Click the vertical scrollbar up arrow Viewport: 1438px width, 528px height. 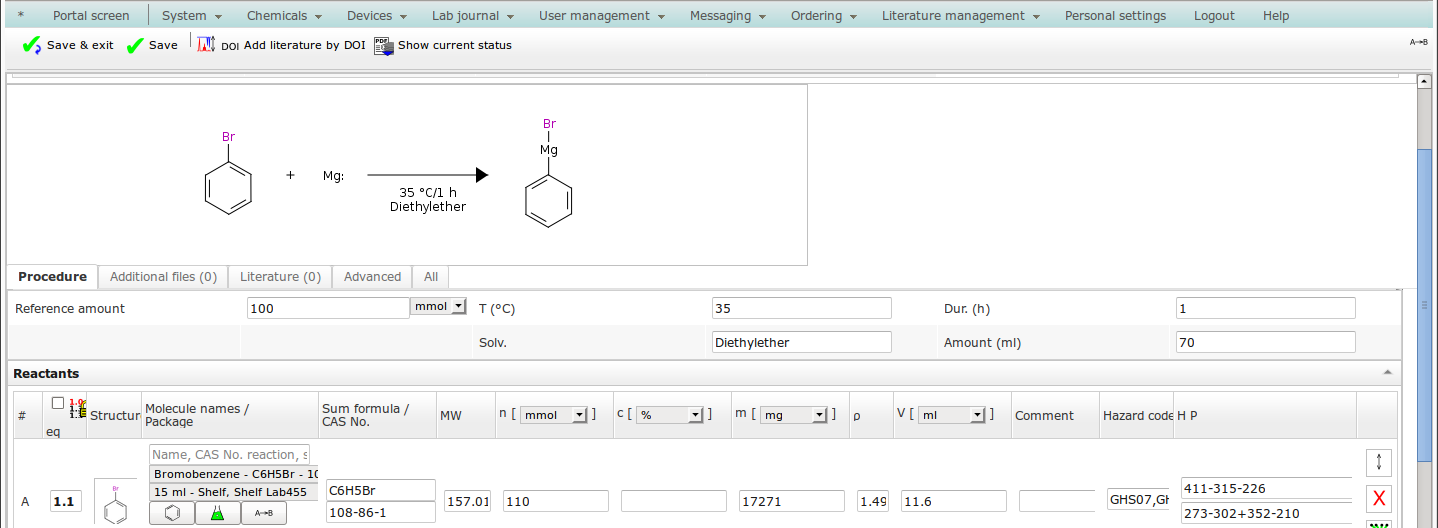point(1425,81)
